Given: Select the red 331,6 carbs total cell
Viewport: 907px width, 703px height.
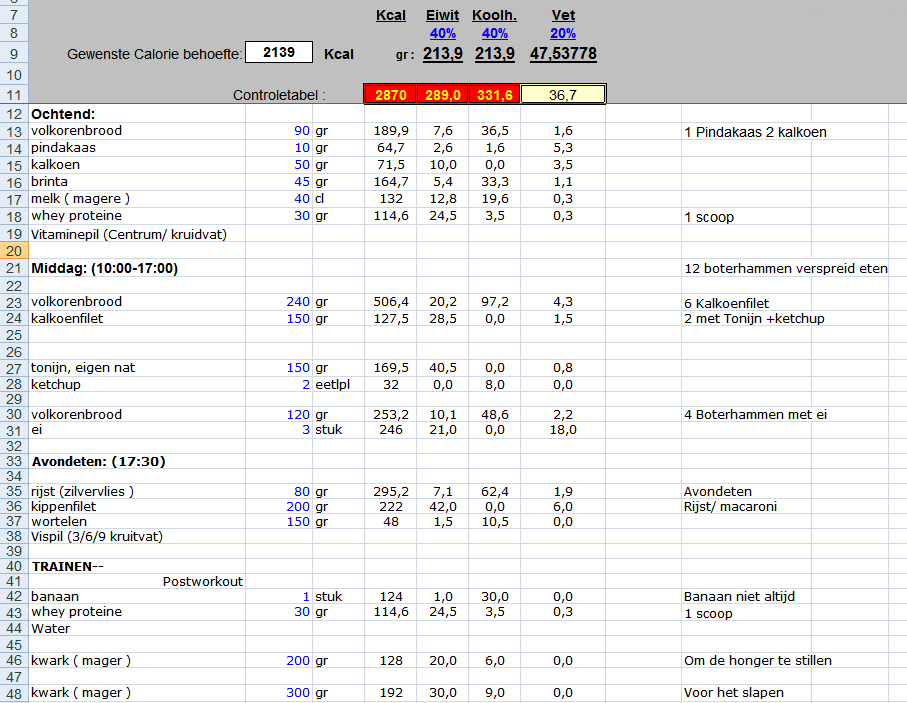Looking at the screenshot, I should coord(495,94).
